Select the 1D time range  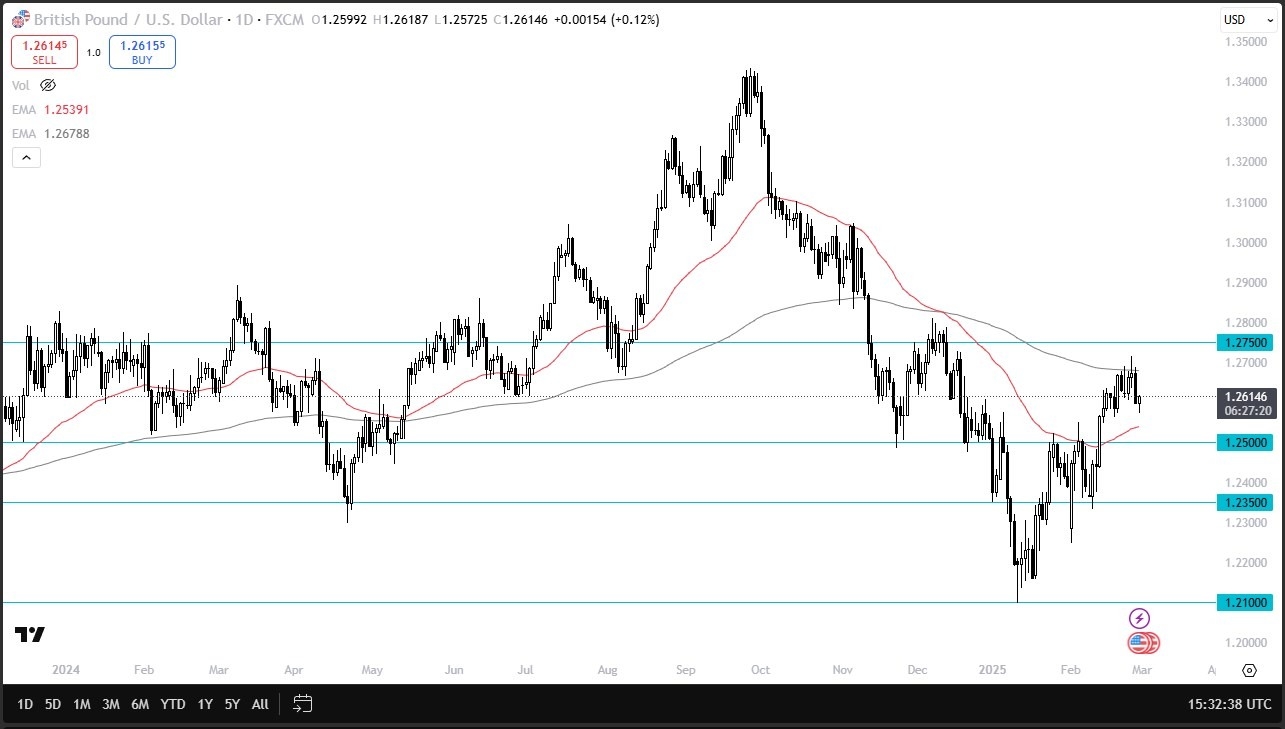[x=25, y=704]
